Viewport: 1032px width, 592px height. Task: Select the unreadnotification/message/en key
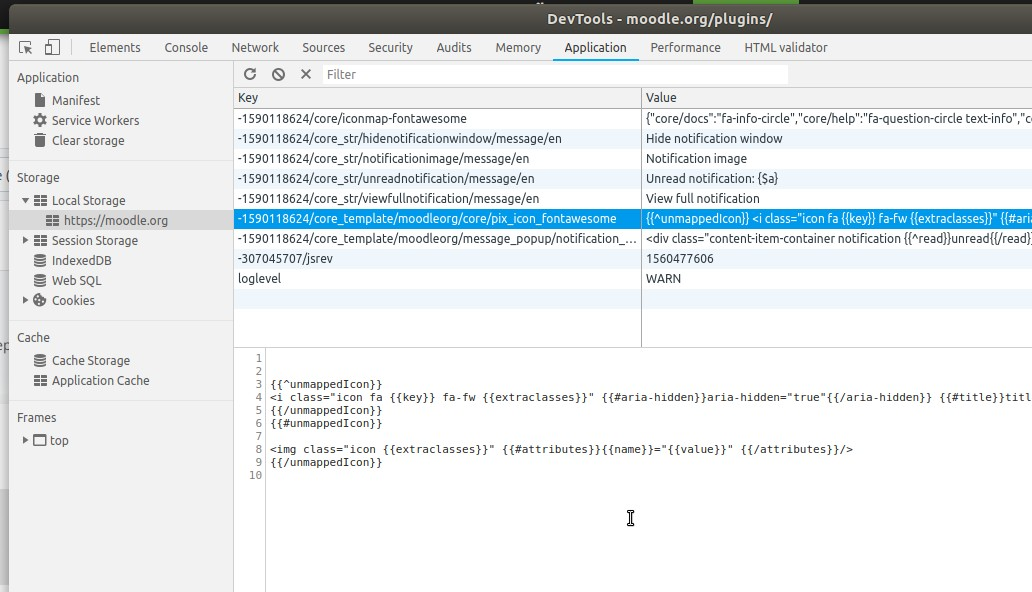[437, 178]
